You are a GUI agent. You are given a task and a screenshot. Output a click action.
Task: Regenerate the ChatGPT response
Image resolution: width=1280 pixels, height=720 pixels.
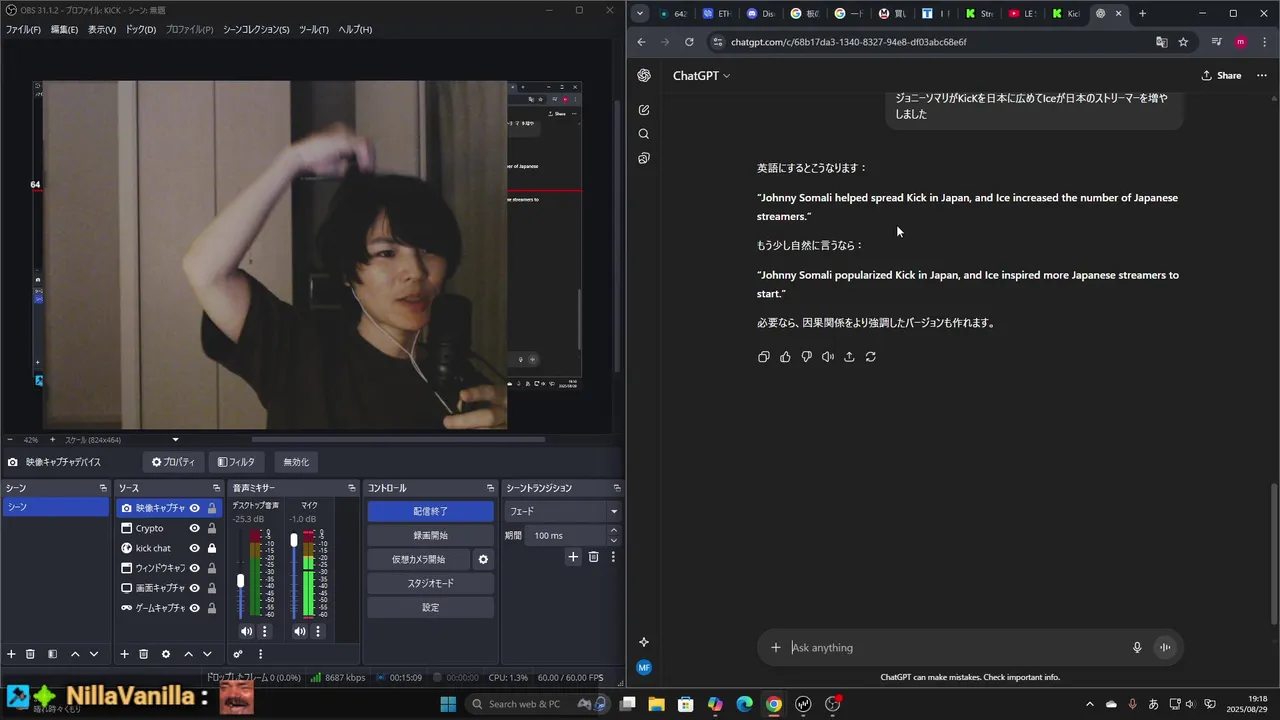coord(871,357)
